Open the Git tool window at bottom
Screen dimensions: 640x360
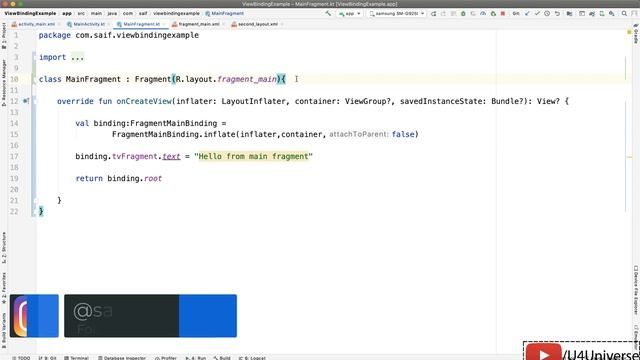click(47, 358)
